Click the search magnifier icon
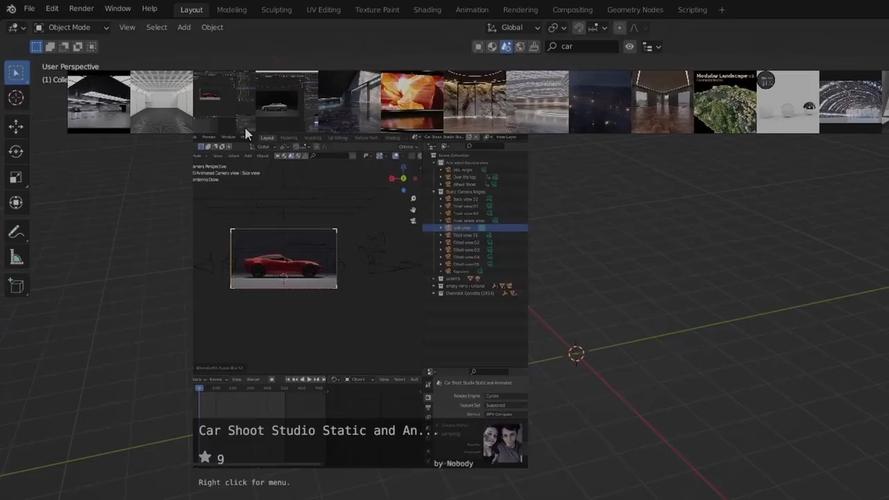Viewport: 889px width, 500px height. pos(552,46)
